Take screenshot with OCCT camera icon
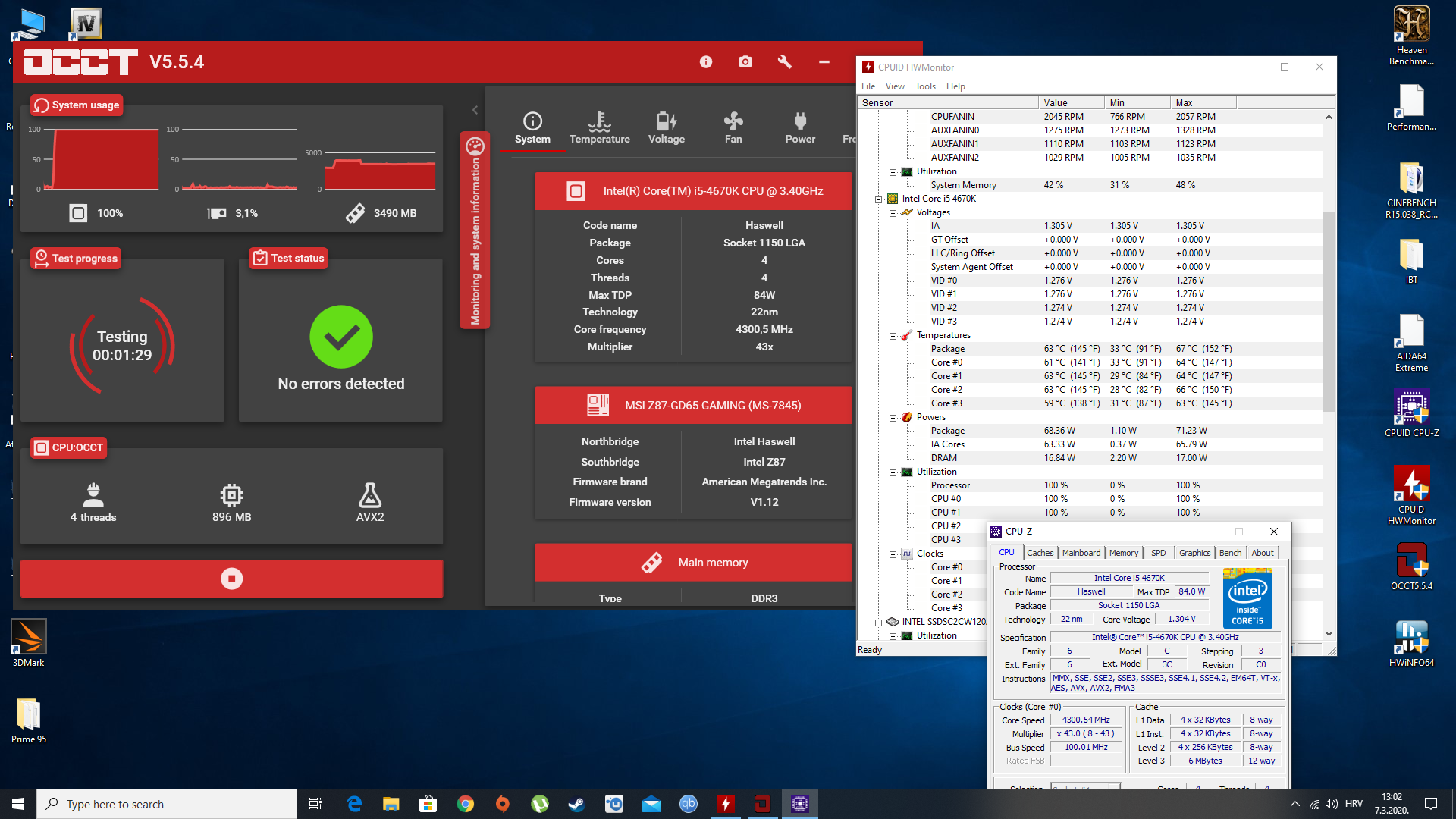1456x819 pixels. [745, 62]
